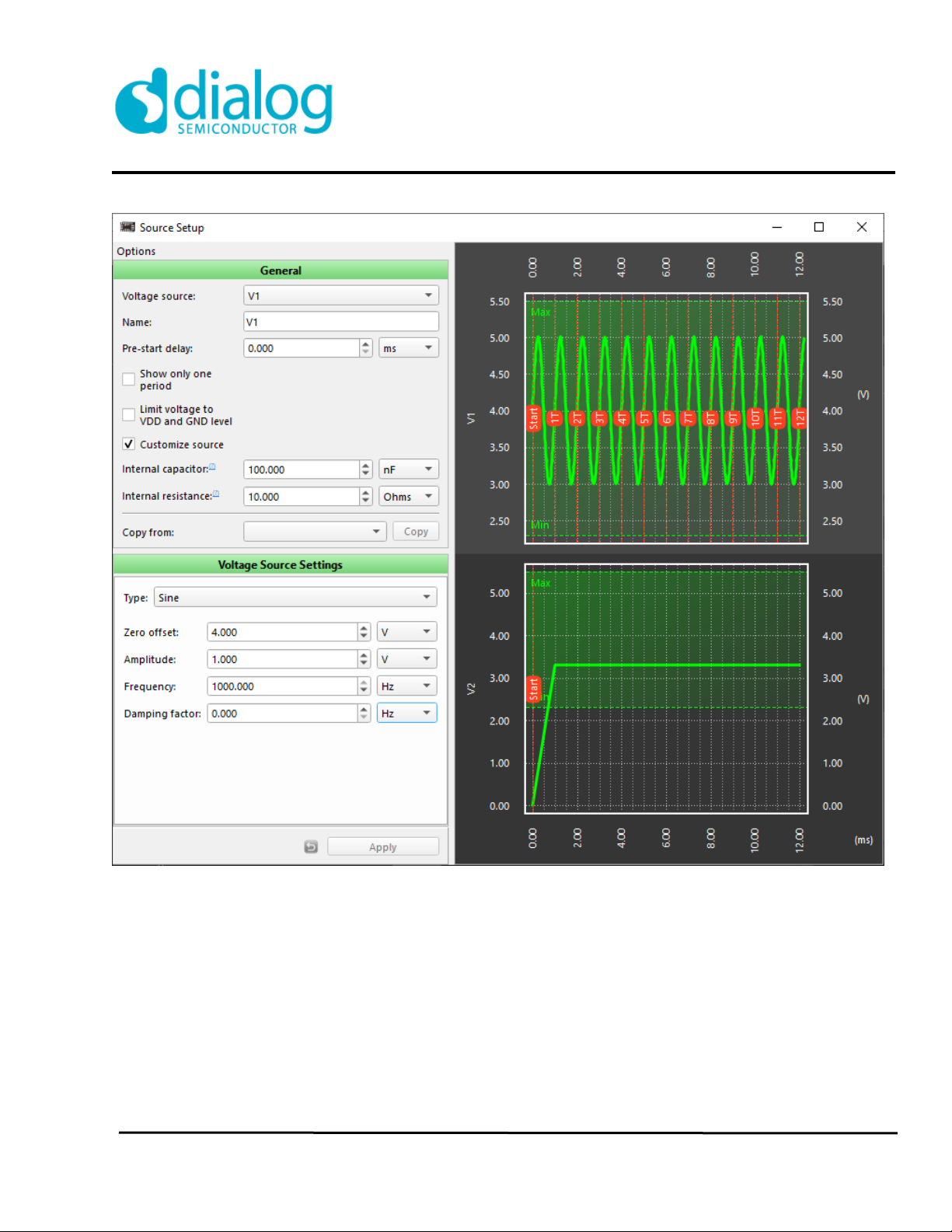Close the Source Setup window

[x=861, y=227]
